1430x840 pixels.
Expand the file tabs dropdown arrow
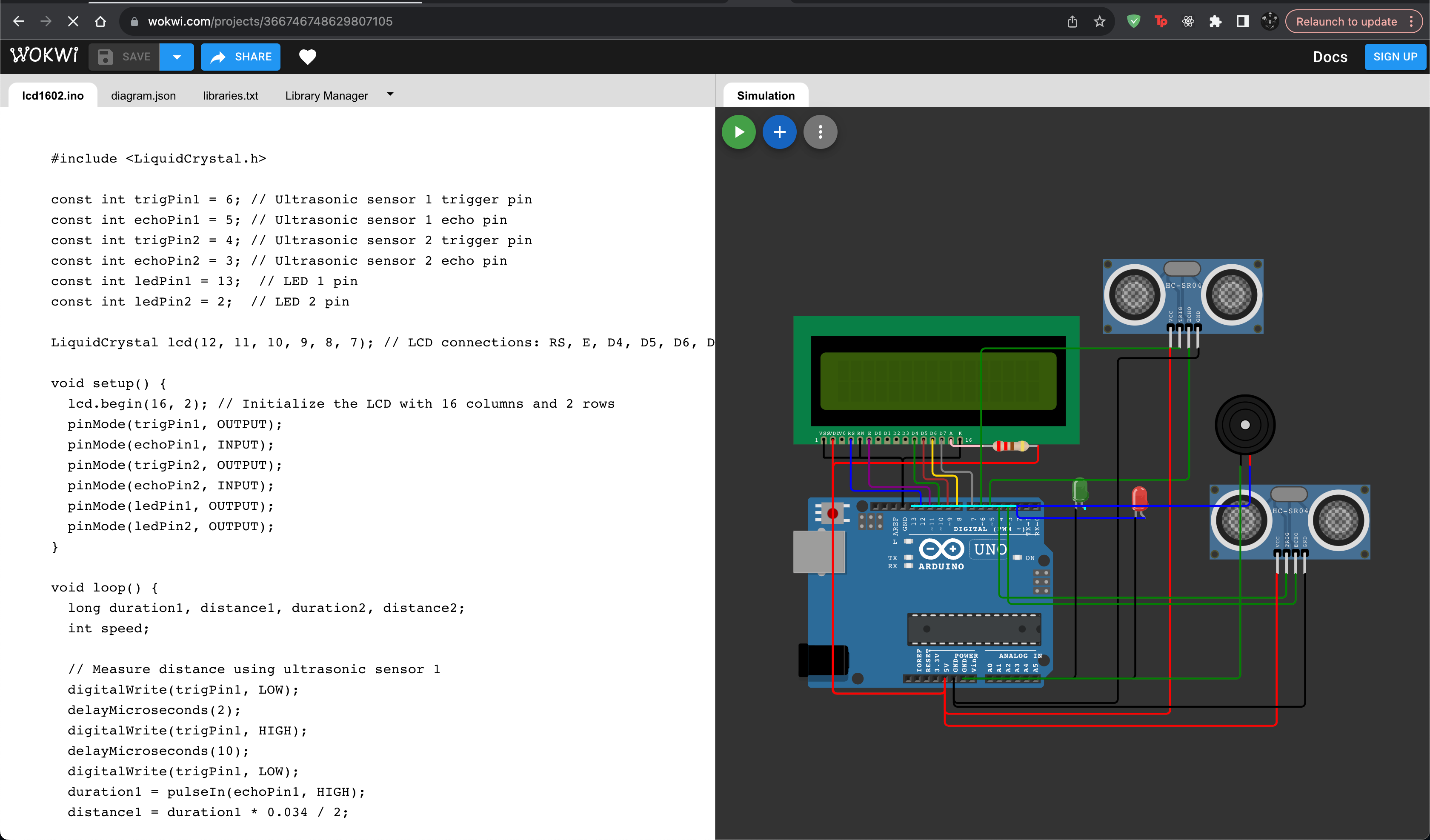(390, 94)
